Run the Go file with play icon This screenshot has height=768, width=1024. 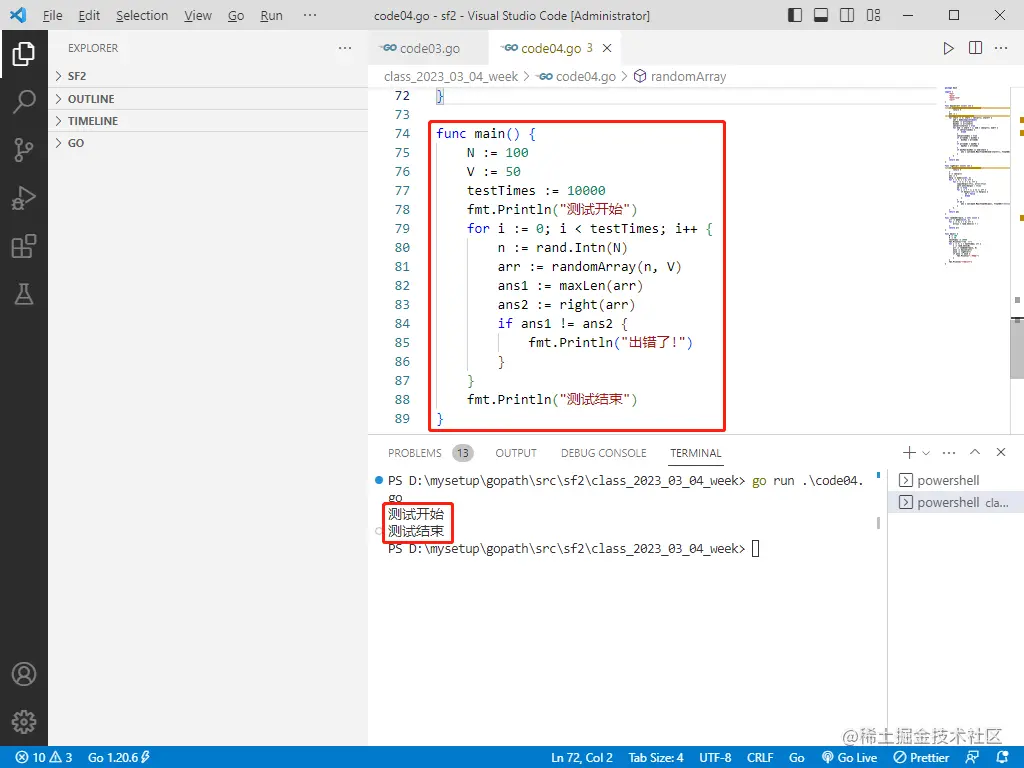tap(948, 48)
